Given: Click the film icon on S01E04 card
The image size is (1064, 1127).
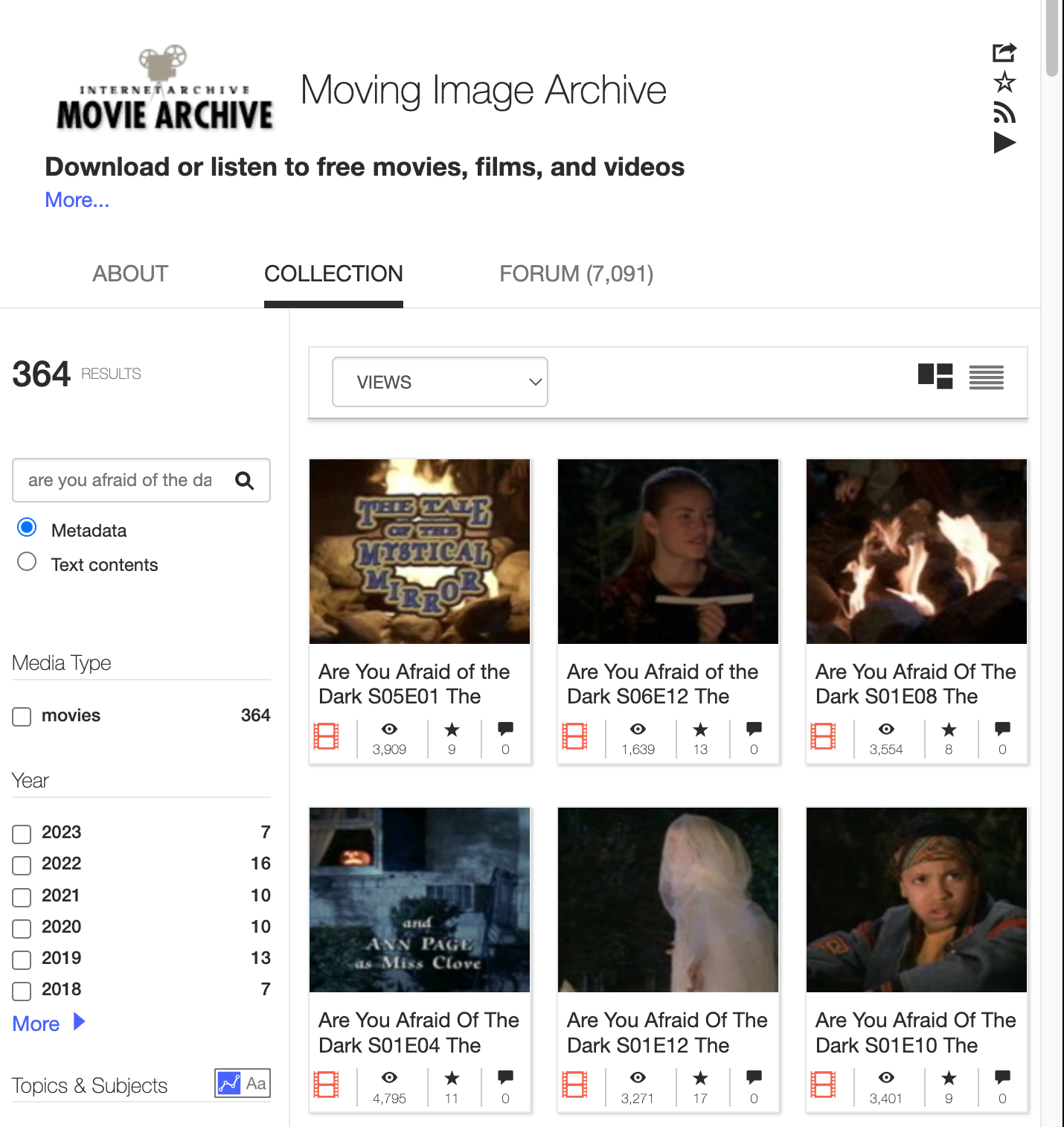Looking at the screenshot, I should point(326,1085).
